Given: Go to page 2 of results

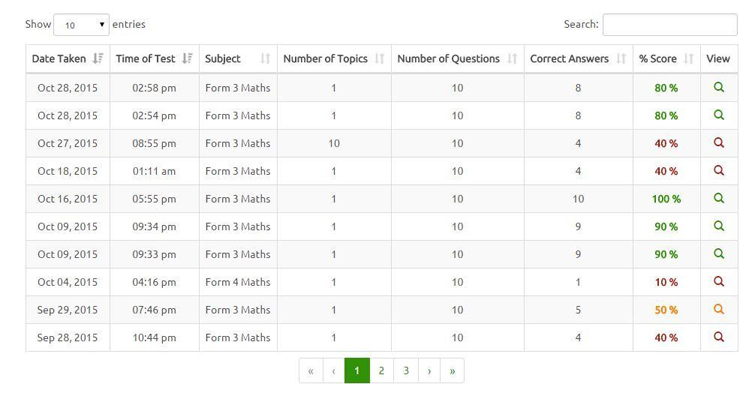Looking at the screenshot, I should click(381, 371).
